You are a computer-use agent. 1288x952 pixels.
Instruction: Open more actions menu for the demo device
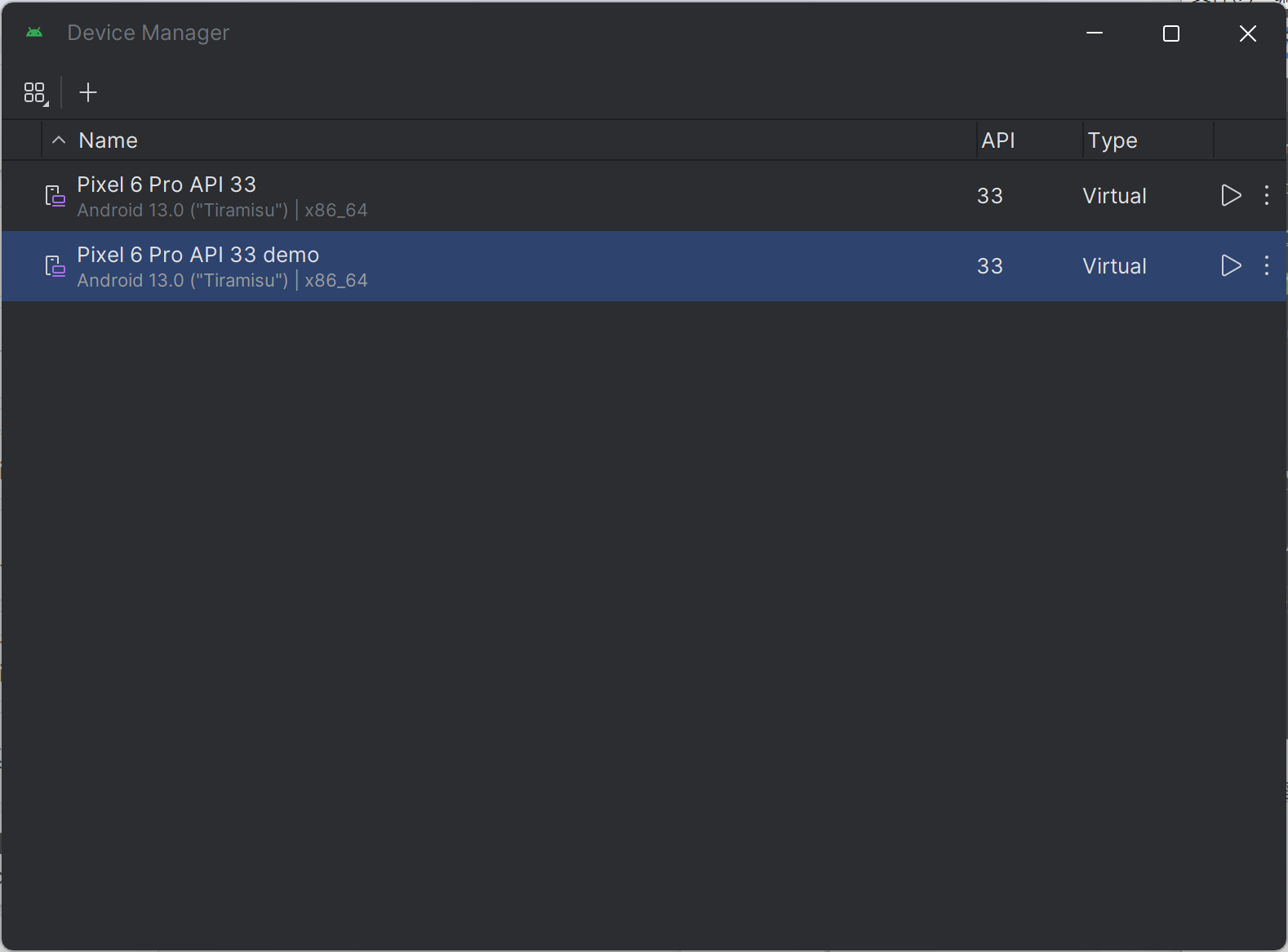pos(1266,266)
